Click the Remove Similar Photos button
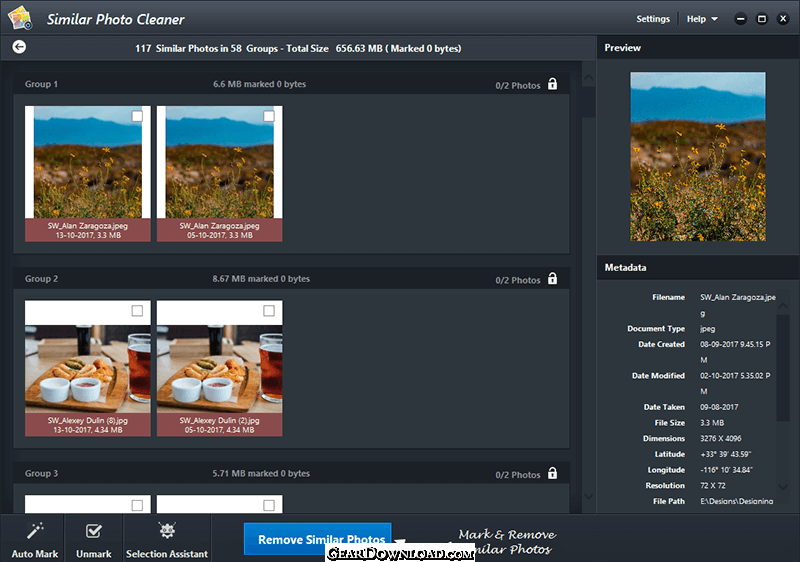The height and width of the screenshot is (562, 800). (x=317, y=539)
